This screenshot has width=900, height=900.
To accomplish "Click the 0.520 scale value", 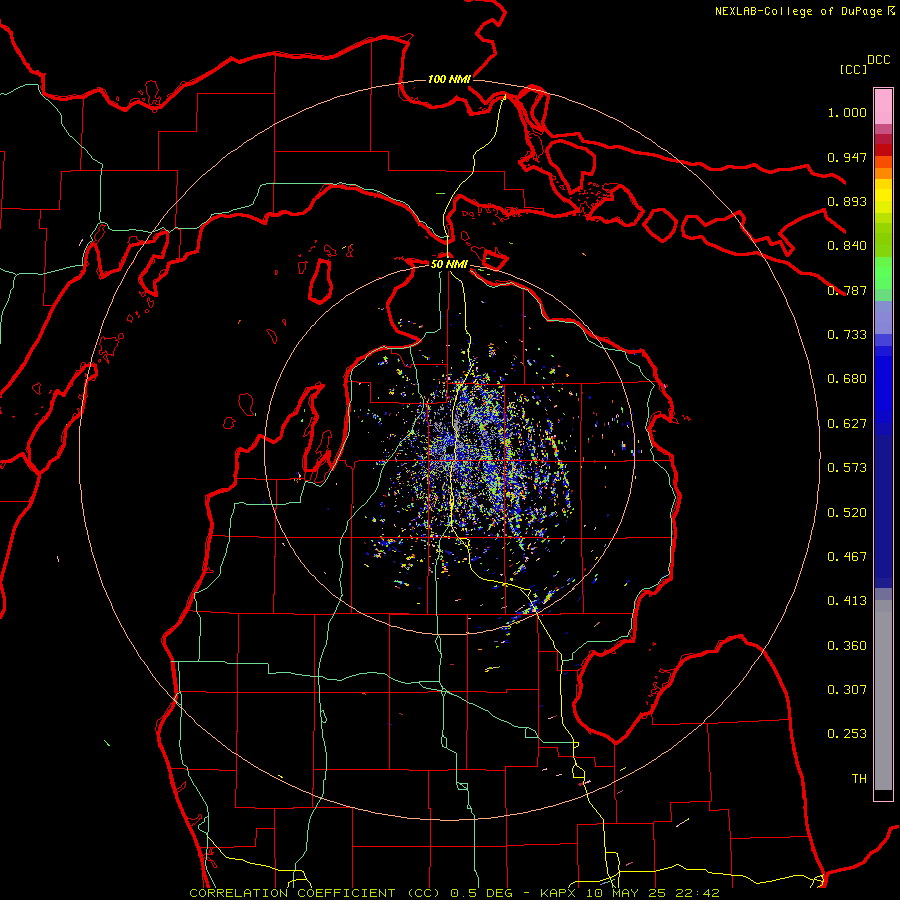I will [847, 513].
